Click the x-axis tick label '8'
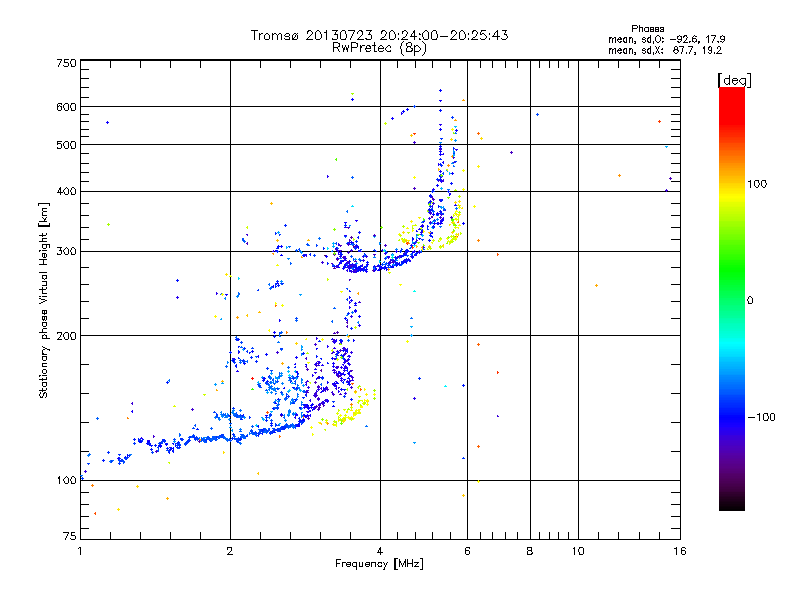This screenshot has width=800, height=600. tap(530, 551)
